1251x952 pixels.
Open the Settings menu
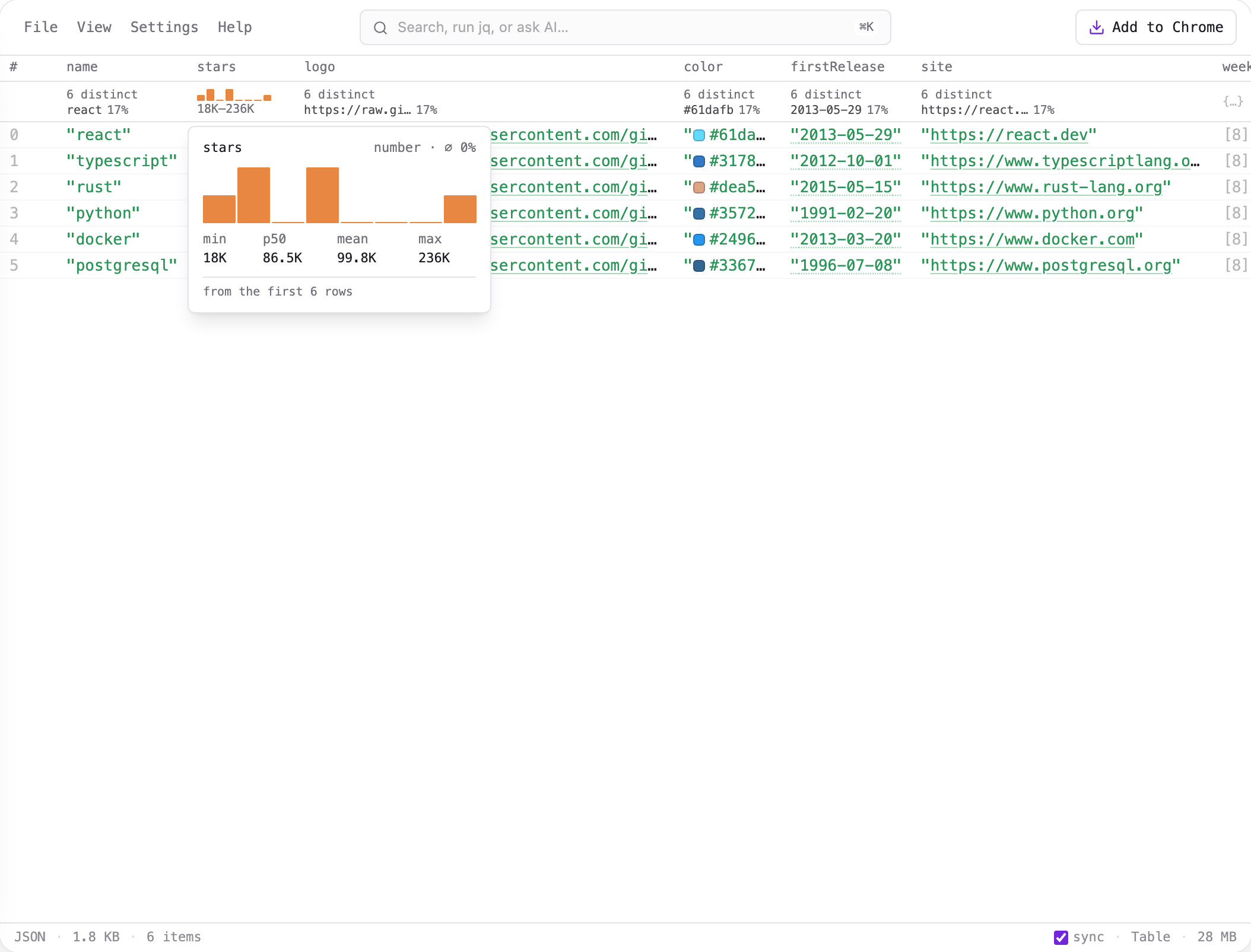(x=164, y=27)
